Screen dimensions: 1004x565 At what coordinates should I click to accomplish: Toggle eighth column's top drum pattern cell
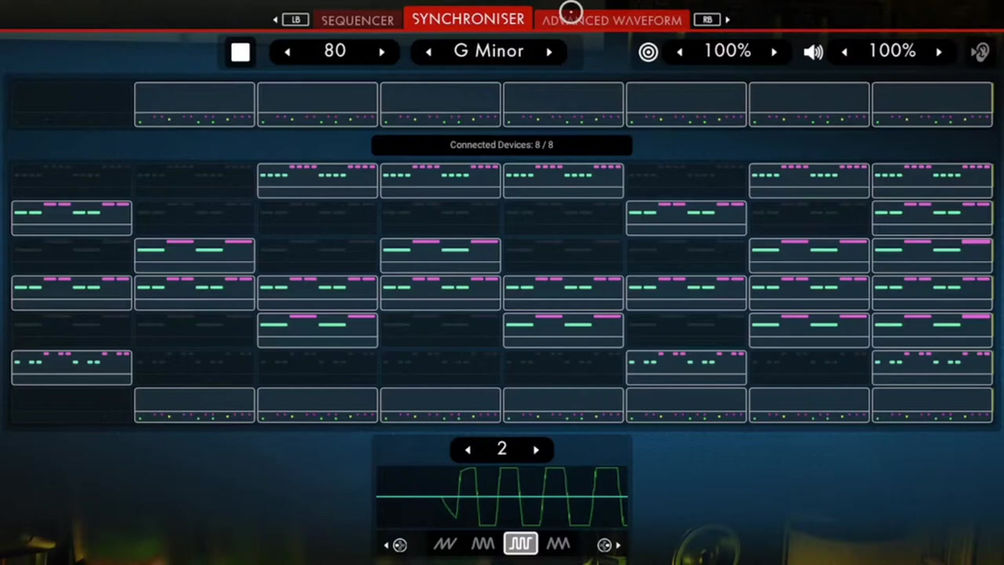pos(932,104)
